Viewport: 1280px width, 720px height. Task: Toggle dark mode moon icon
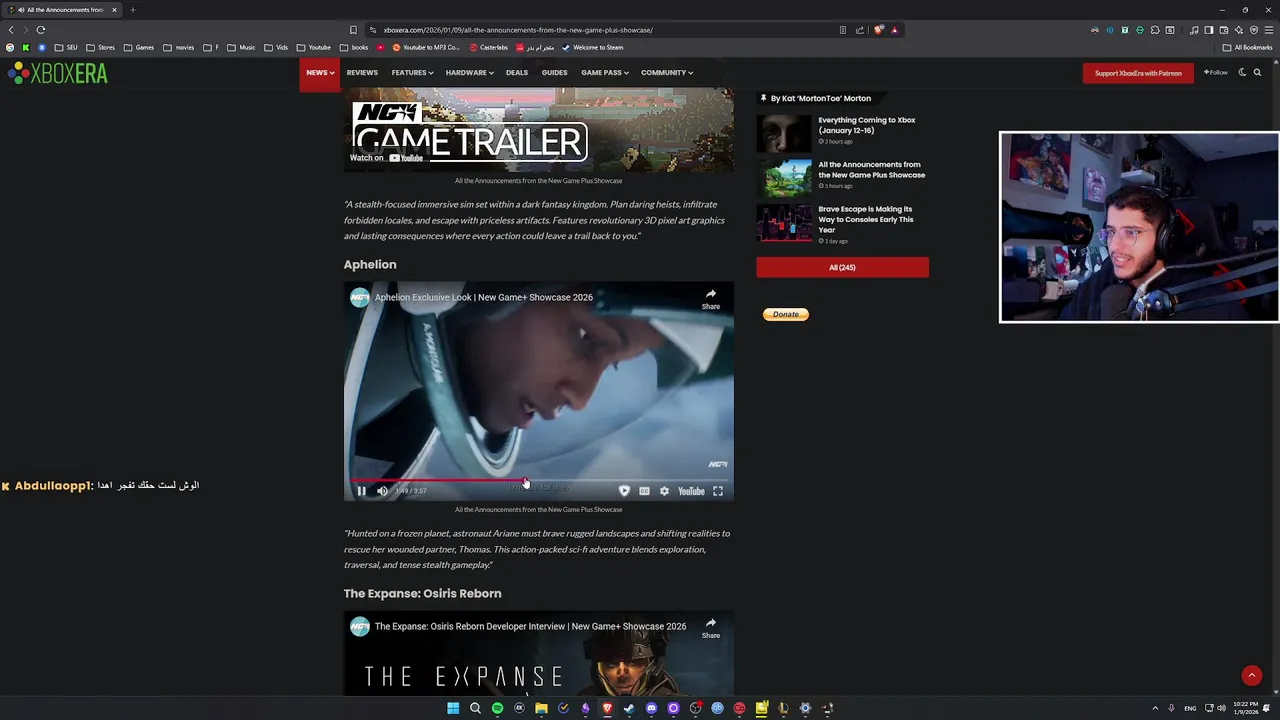[1242, 72]
